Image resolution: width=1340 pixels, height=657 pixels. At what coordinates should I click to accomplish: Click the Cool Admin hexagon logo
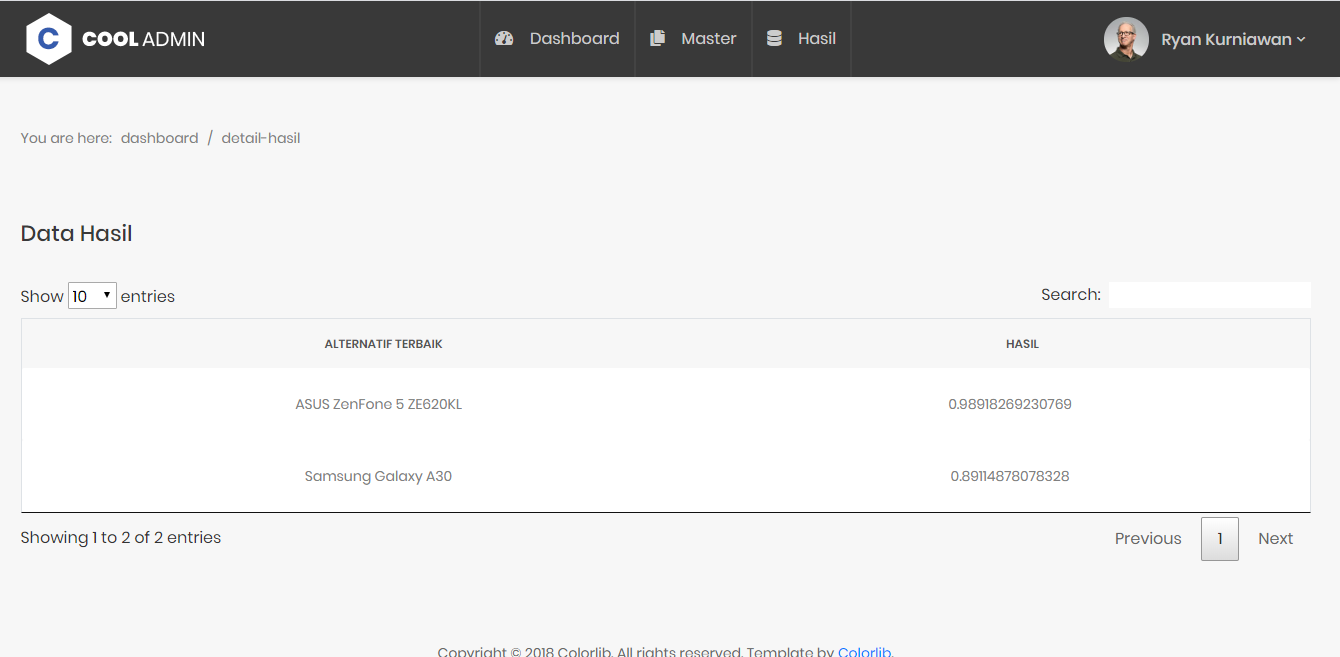tap(48, 39)
